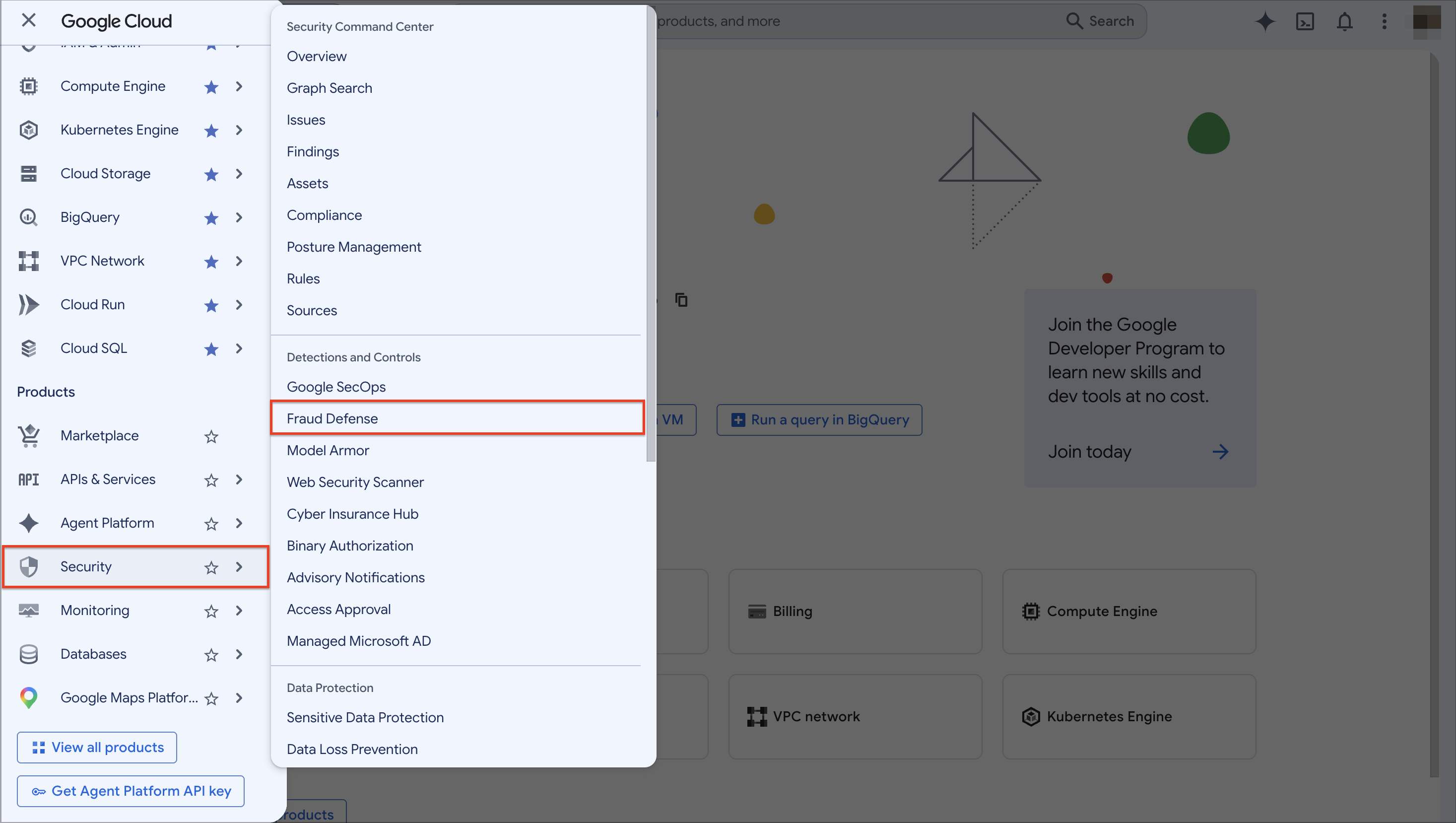Open the VPC network quick access card
Screen dimensions: 1456x823
[x=855, y=716]
